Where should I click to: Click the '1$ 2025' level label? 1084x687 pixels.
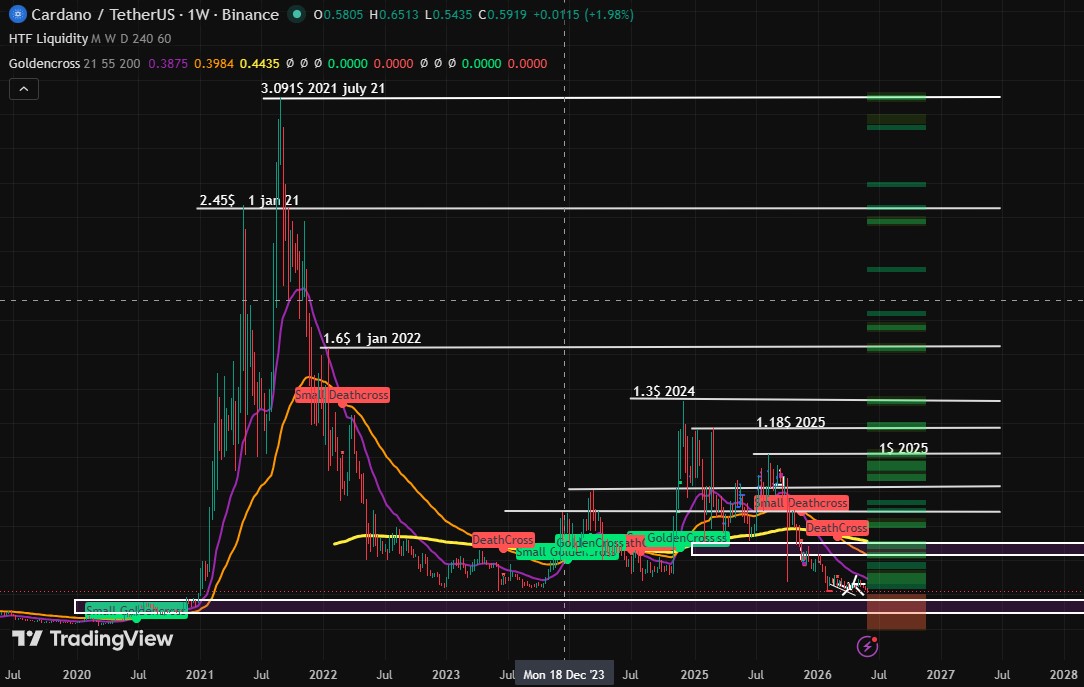pos(904,448)
